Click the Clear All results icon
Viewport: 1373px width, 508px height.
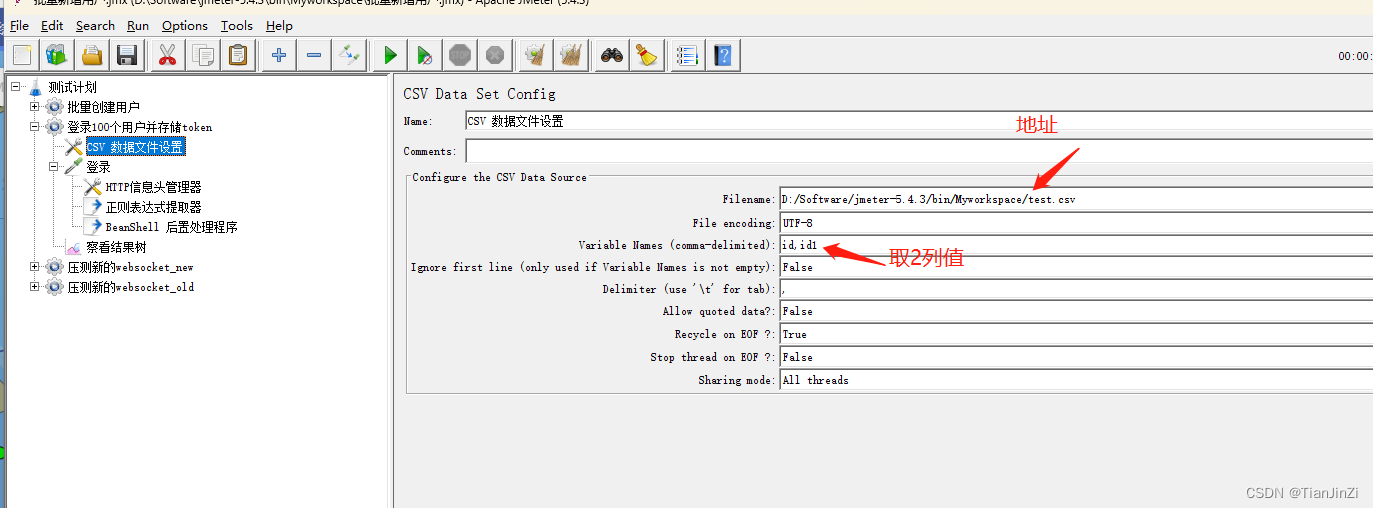pos(570,55)
